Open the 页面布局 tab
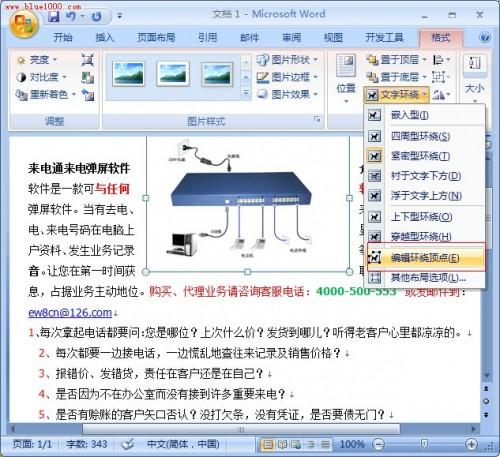The width and height of the screenshot is (500, 457). tap(156, 38)
